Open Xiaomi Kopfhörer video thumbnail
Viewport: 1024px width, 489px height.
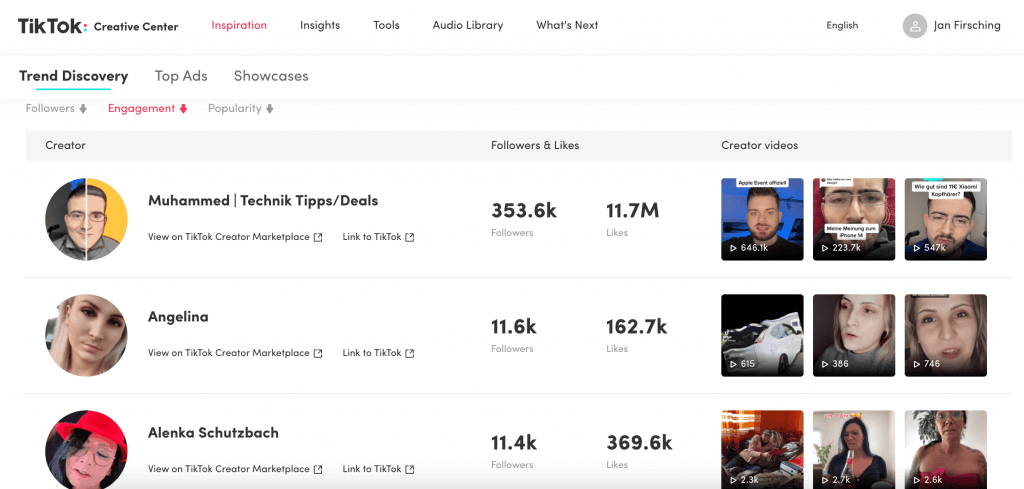pyautogui.click(x=946, y=219)
